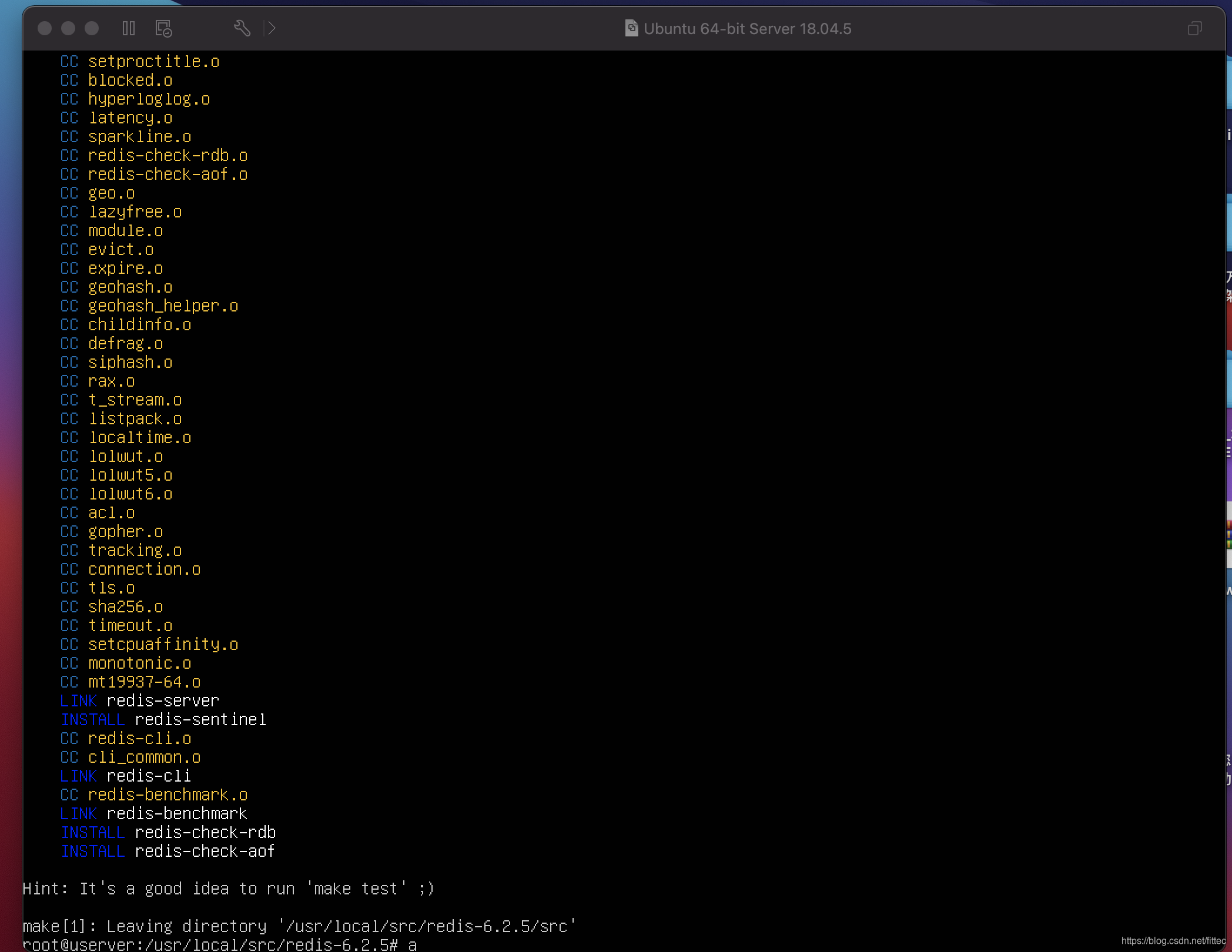
Task: Click the 'INSTALL redis-sentinel' output line
Action: (163, 719)
